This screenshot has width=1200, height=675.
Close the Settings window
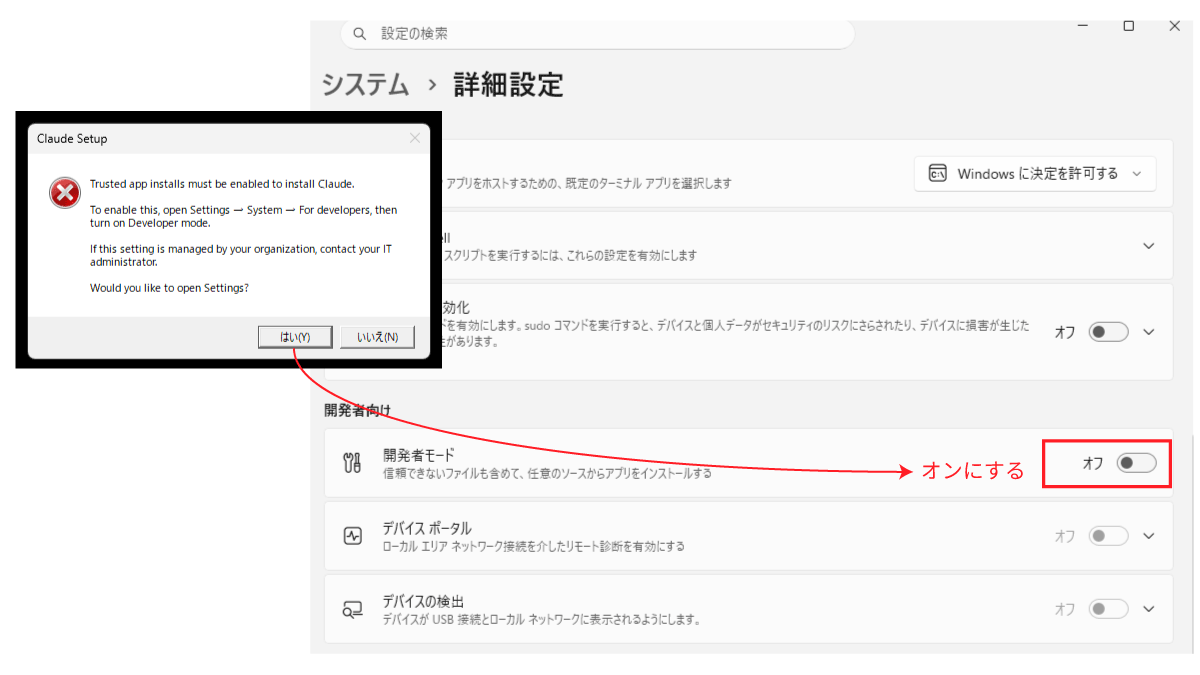(x=1175, y=26)
